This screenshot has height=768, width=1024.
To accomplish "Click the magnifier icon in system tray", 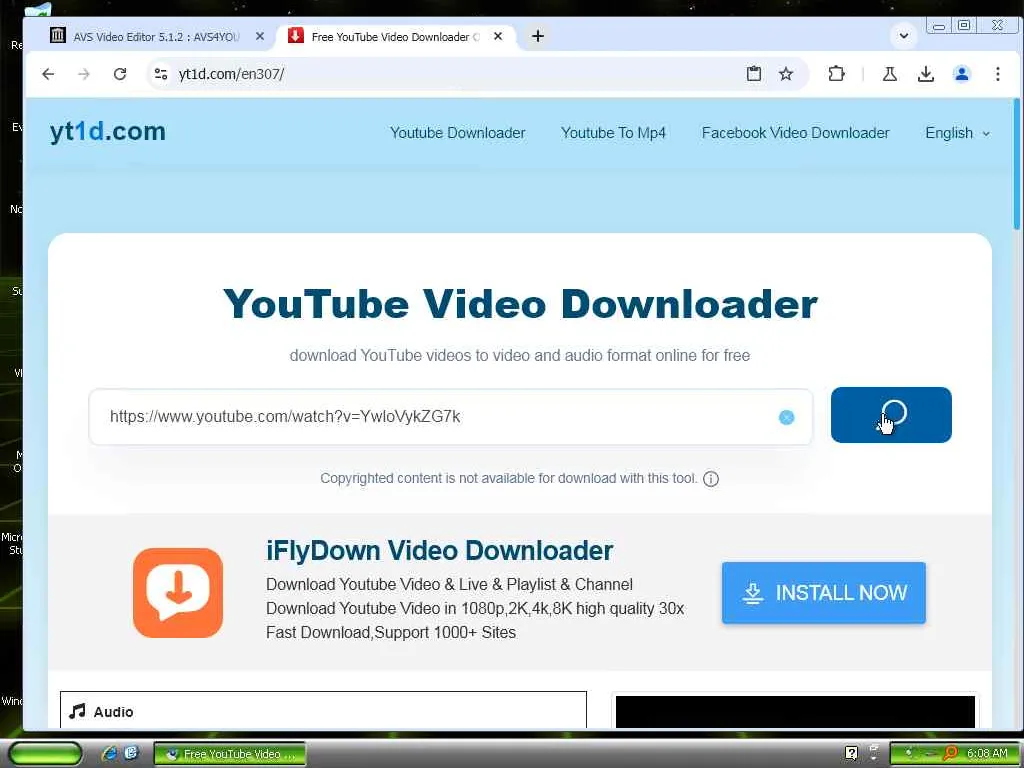I will pyautogui.click(x=951, y=753).
